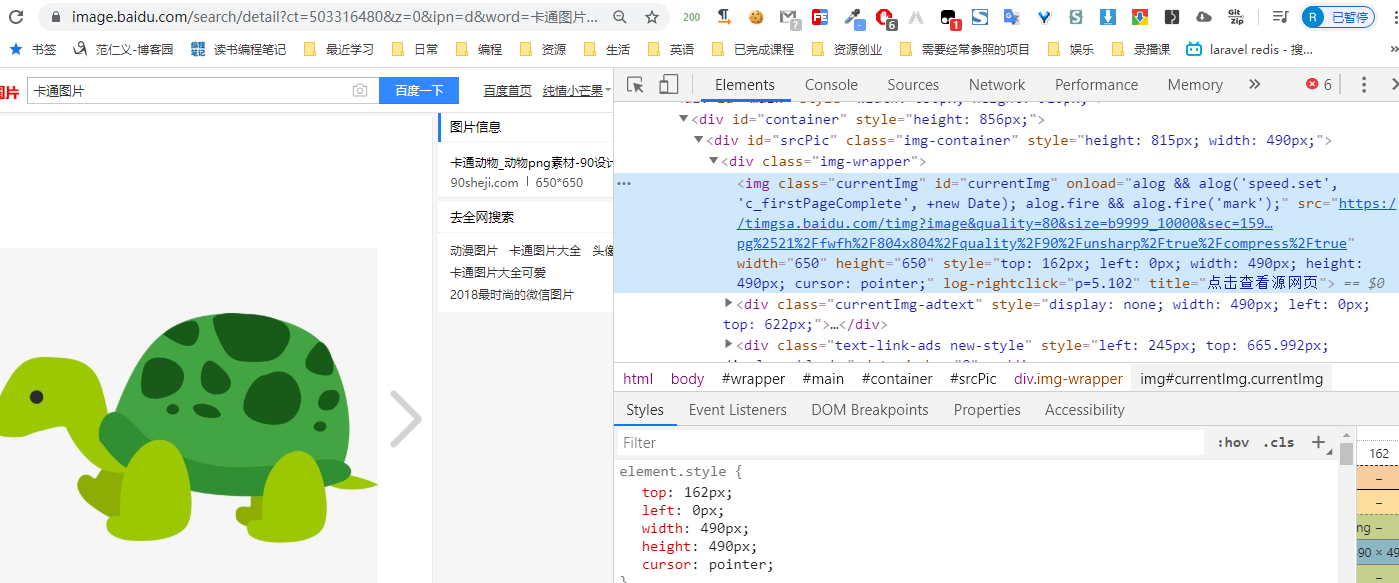Viewport: 1399px width, 583px height.
Task: Open the Accessibility pane tab
Action: point(1085,410)
